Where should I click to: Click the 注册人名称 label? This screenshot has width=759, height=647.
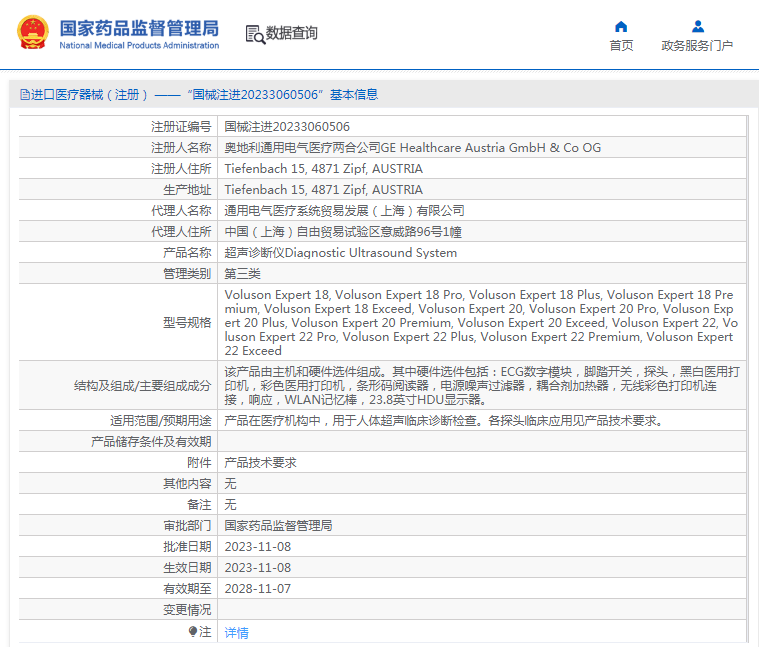tap(181, 148)
